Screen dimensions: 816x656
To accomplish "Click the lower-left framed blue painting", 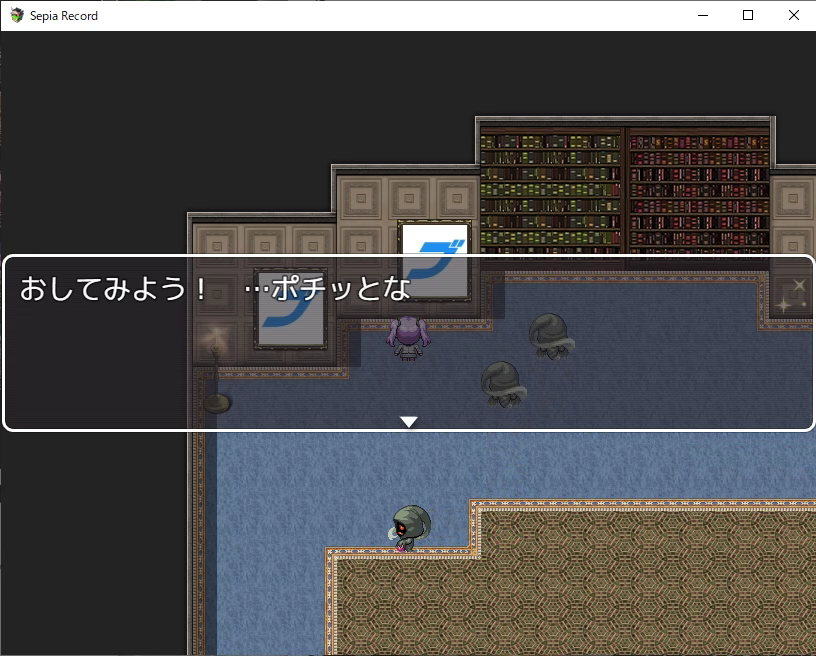I will point(290,310).
